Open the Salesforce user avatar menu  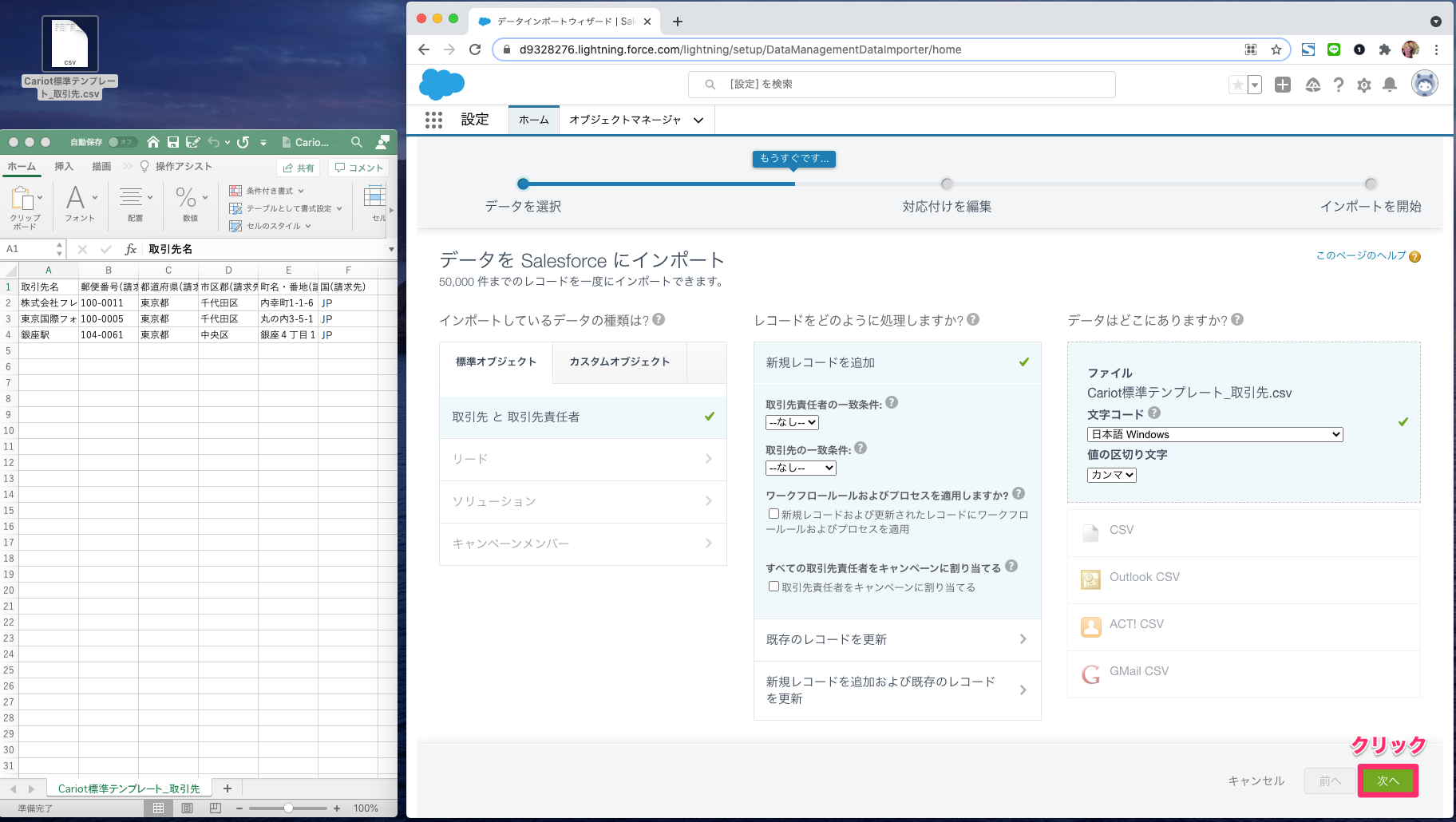pos(1425,83)
